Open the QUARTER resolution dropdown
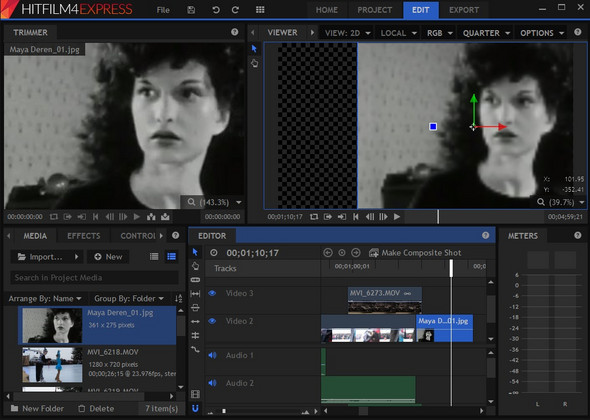Image resolution: width=590 pixels, height=420 pixels. (486, 33)
